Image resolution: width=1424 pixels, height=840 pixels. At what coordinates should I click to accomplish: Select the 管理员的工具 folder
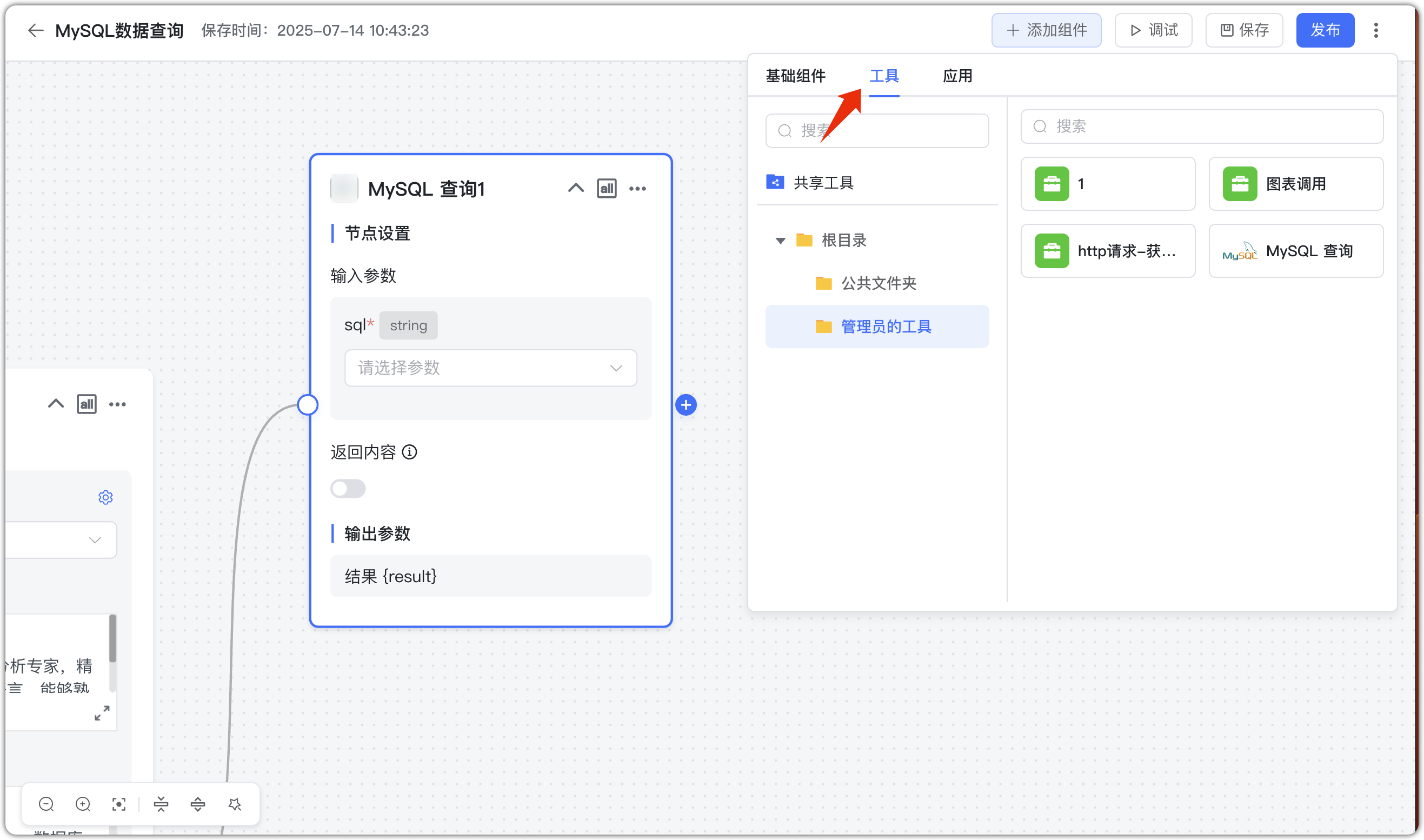tap(877, 326)
